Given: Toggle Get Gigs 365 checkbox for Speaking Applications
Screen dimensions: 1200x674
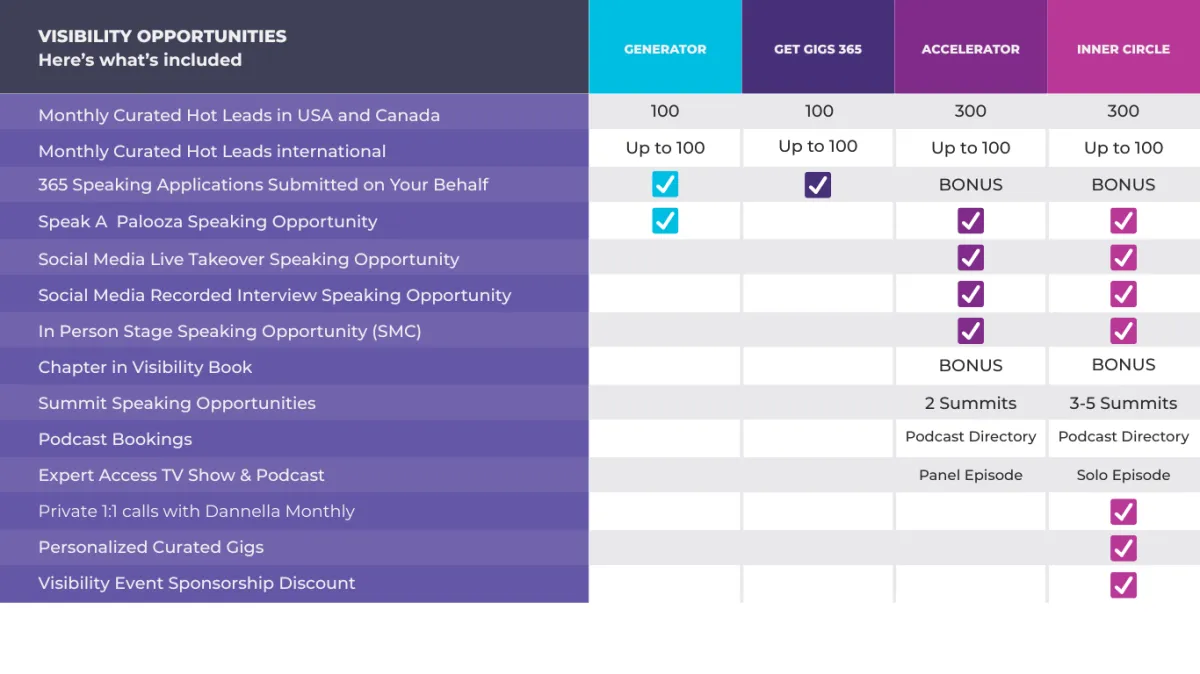Looking at the screenshot, I should 818,184.
